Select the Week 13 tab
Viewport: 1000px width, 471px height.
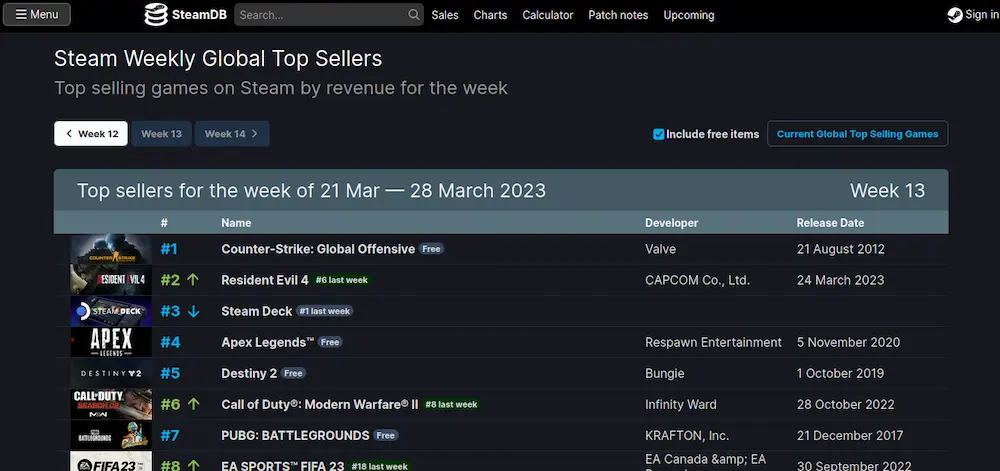(x=161, y=134)
